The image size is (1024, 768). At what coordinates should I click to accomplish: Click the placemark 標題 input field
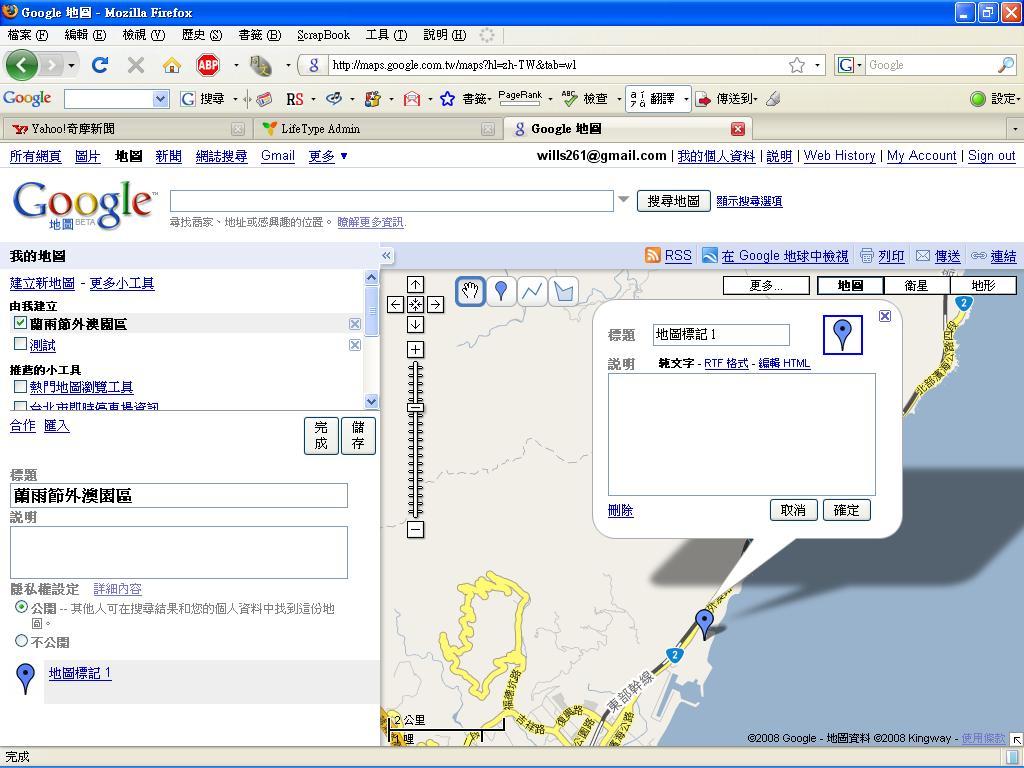click(721, 335)
